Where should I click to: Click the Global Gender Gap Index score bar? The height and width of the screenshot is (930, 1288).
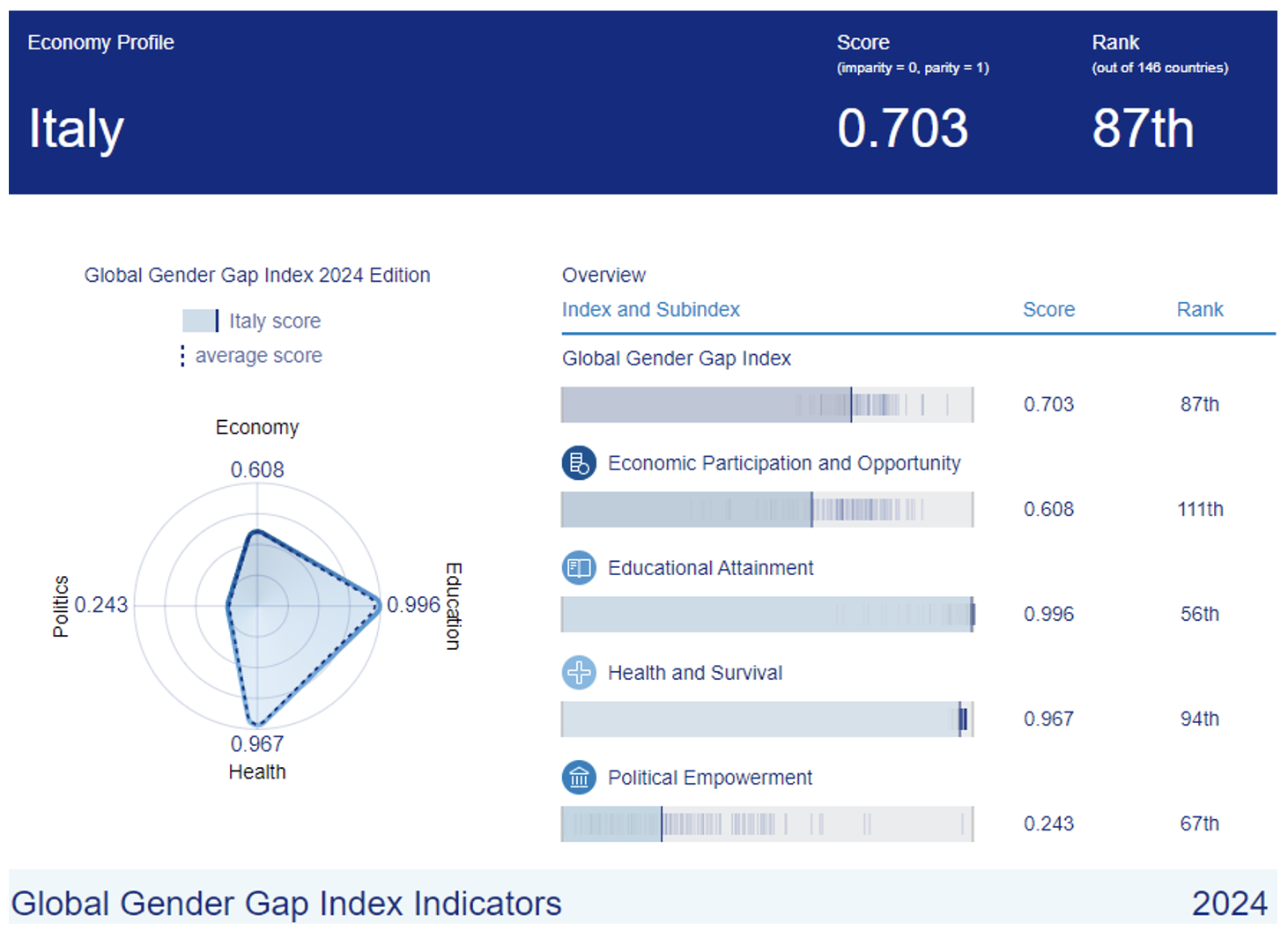point(766,405)
